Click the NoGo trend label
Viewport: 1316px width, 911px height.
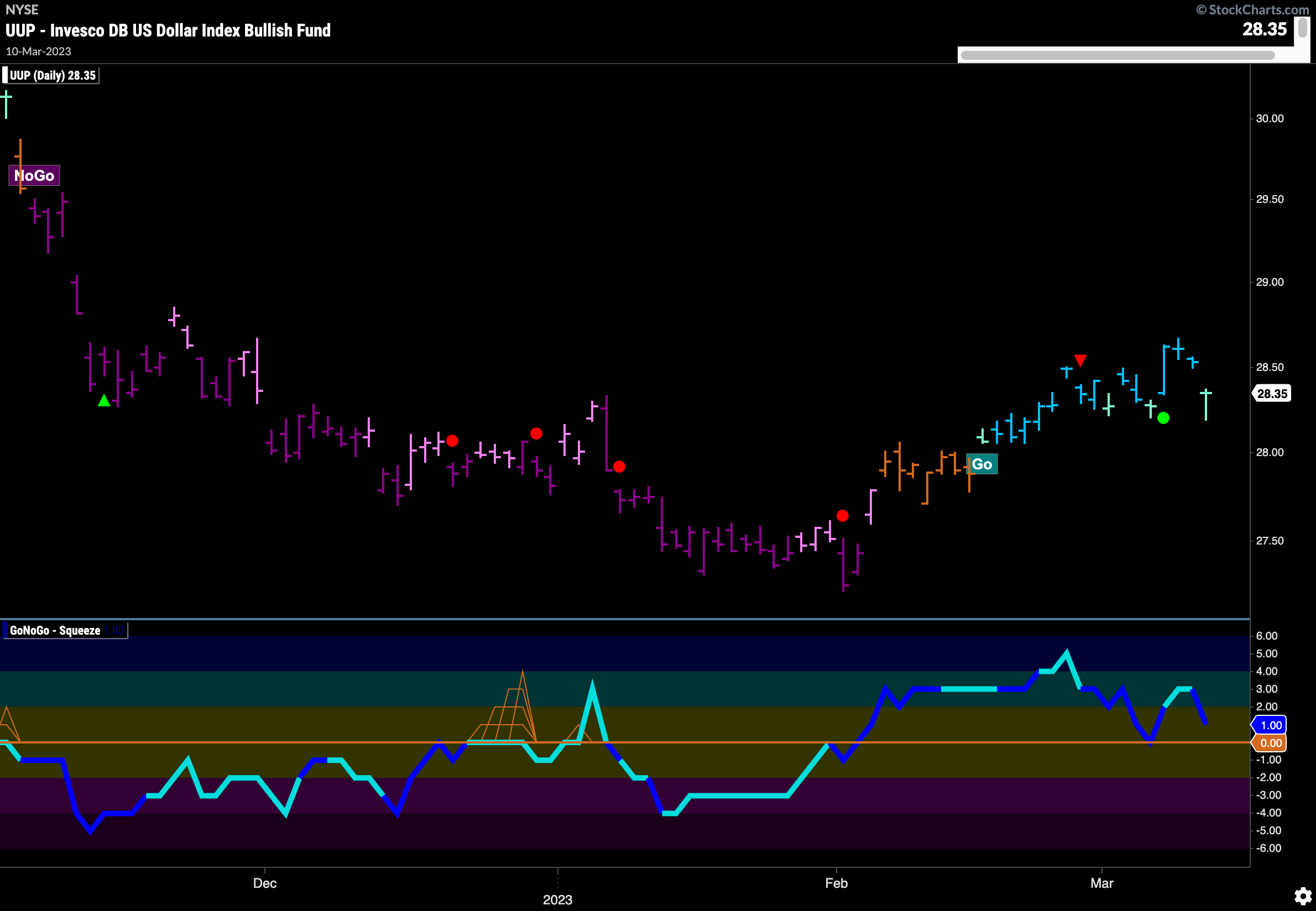click(x=34, y=175)
